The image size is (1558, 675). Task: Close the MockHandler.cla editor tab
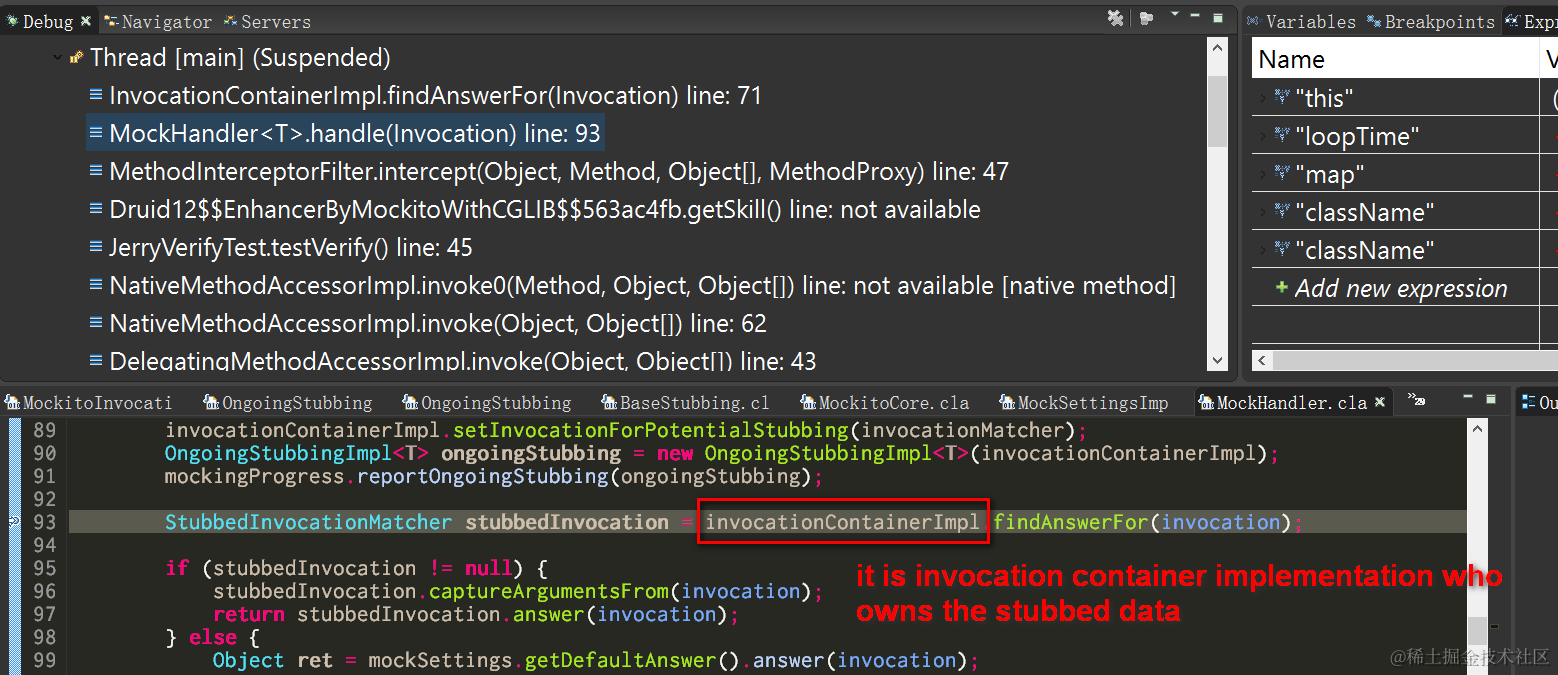[x=1381, y=403]
